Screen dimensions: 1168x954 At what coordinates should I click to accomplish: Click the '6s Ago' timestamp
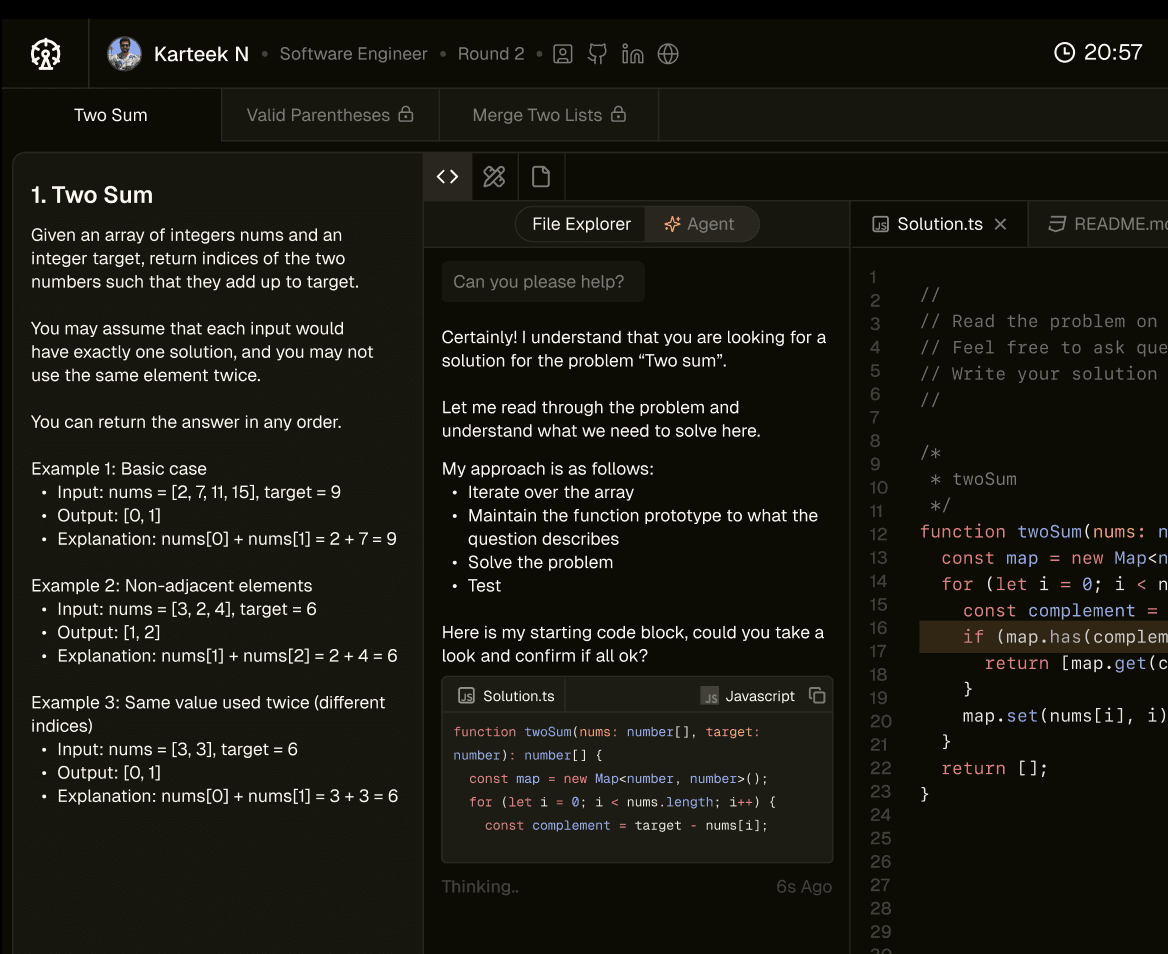[x=804, y=886]
